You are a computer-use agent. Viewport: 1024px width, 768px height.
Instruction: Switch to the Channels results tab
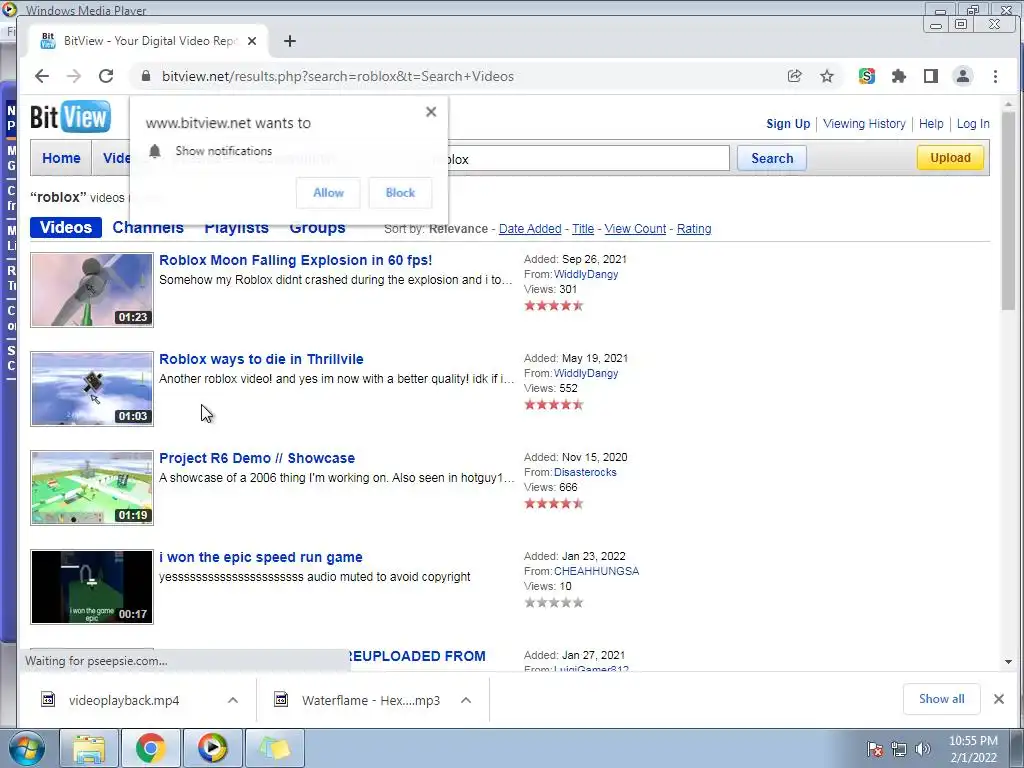coord(148,227)
